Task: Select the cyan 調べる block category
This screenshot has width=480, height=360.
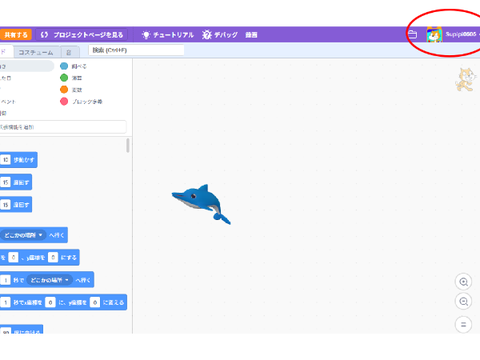Action: tap(73, 66)
